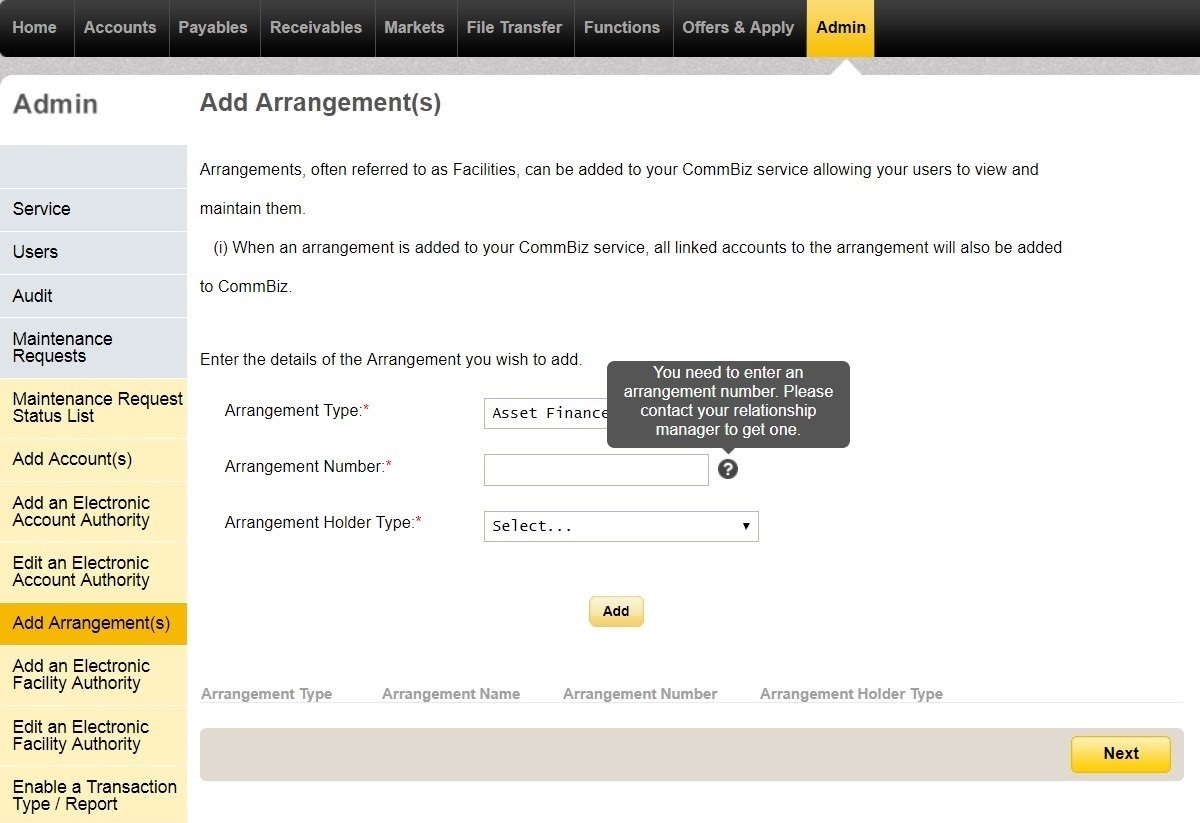Open the Functions tab
The height and width of the screenshot is (823, 1200).
(x=622, y=28)
